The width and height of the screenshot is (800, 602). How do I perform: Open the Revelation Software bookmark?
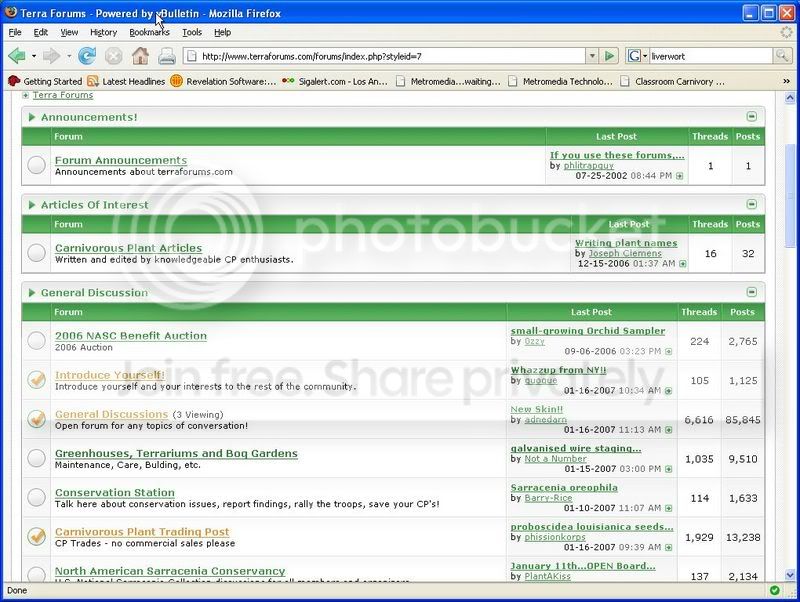(223, 81)
